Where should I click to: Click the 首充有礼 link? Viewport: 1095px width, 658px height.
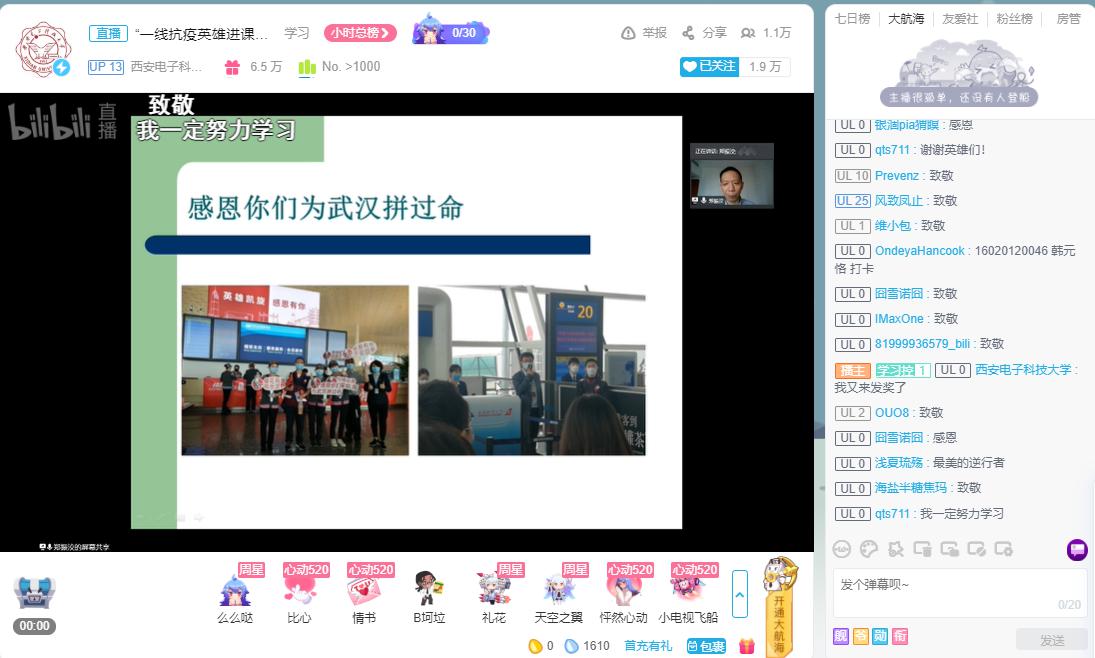click(648, 646)
